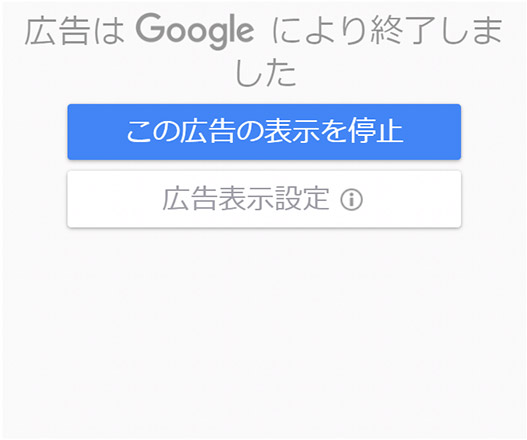Select the circled i information icon
Screen dimensions: 527x440
tap(352, 200)
